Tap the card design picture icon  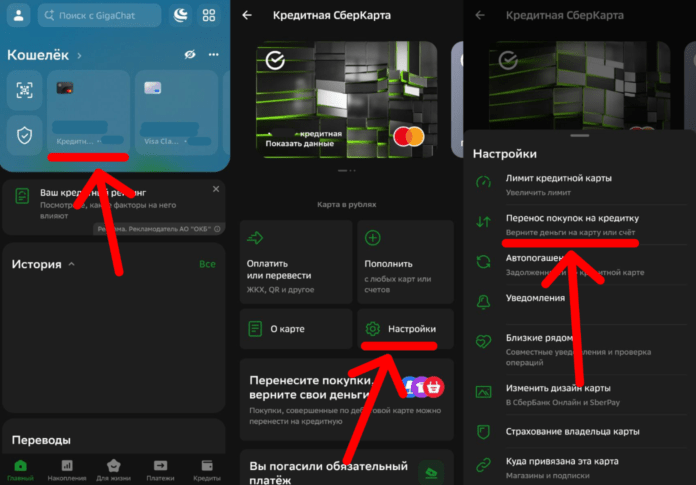pos(483,392)
